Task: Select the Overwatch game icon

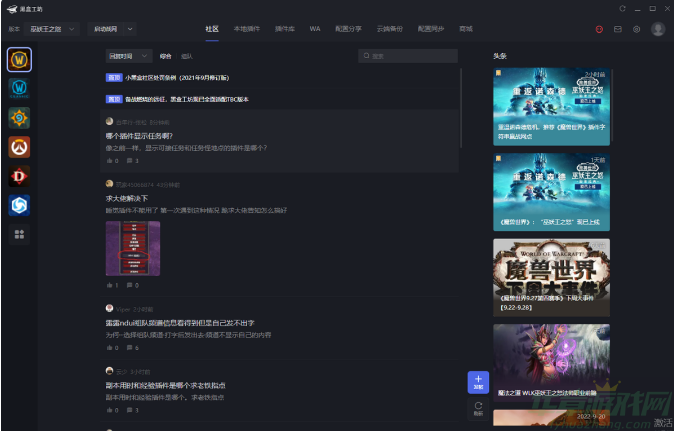Action: pos(19,147)
